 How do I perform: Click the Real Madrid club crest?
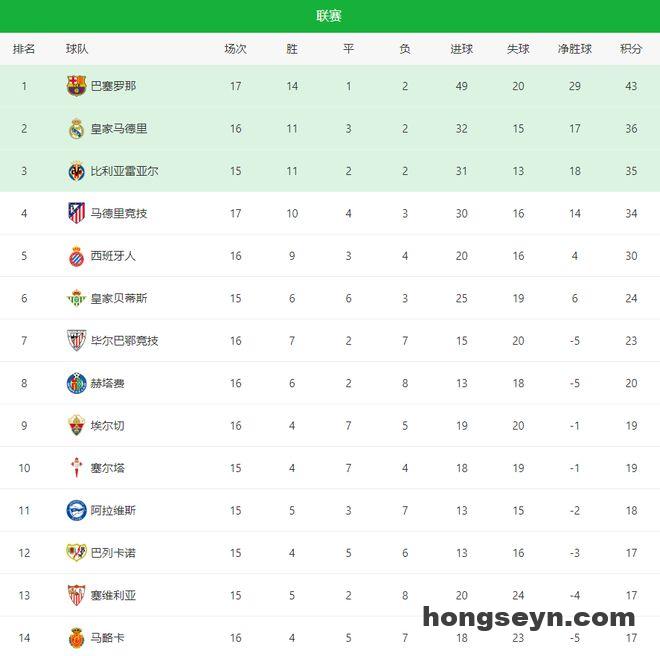point(76,128)
